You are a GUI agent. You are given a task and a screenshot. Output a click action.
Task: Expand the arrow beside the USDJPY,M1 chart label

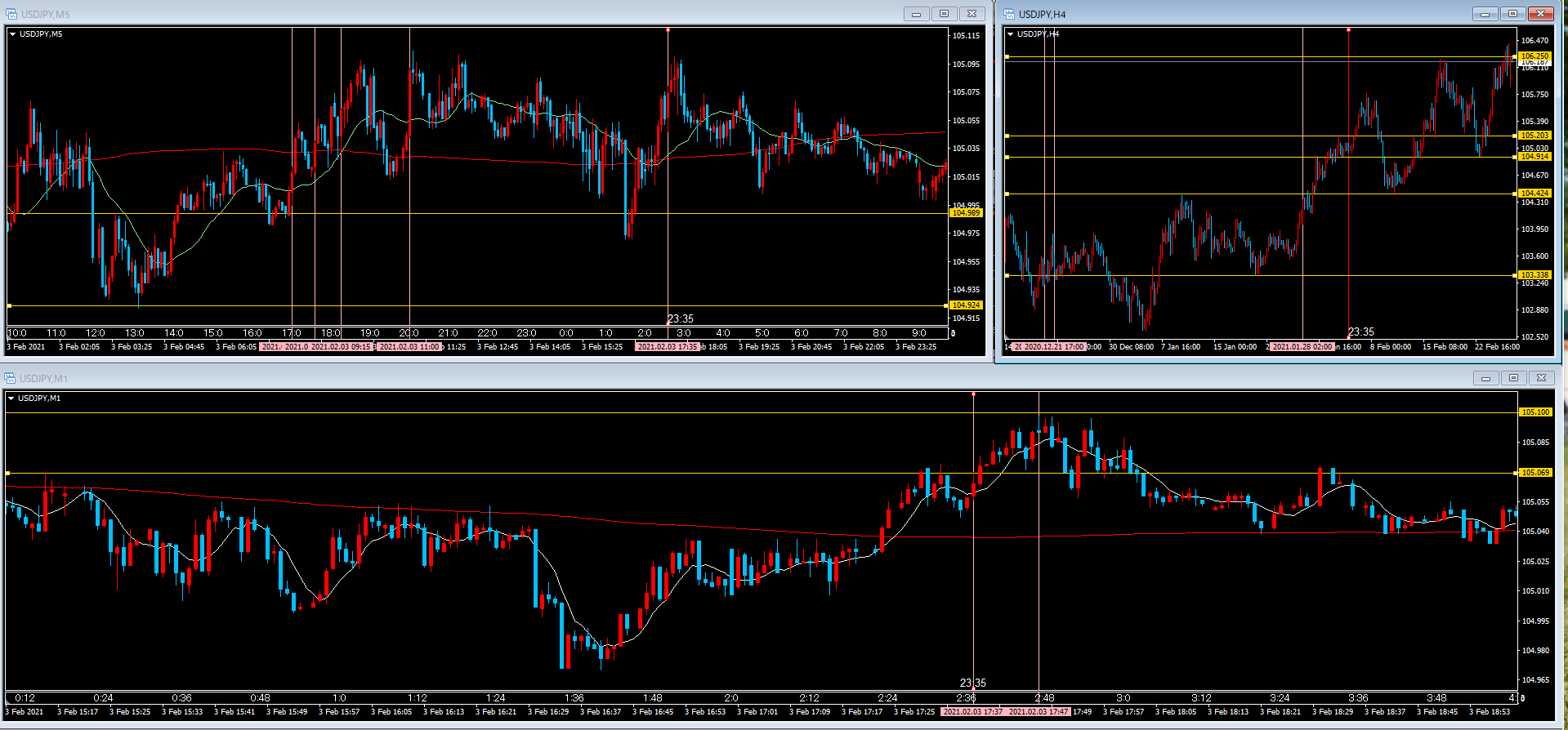coord(11,398)
